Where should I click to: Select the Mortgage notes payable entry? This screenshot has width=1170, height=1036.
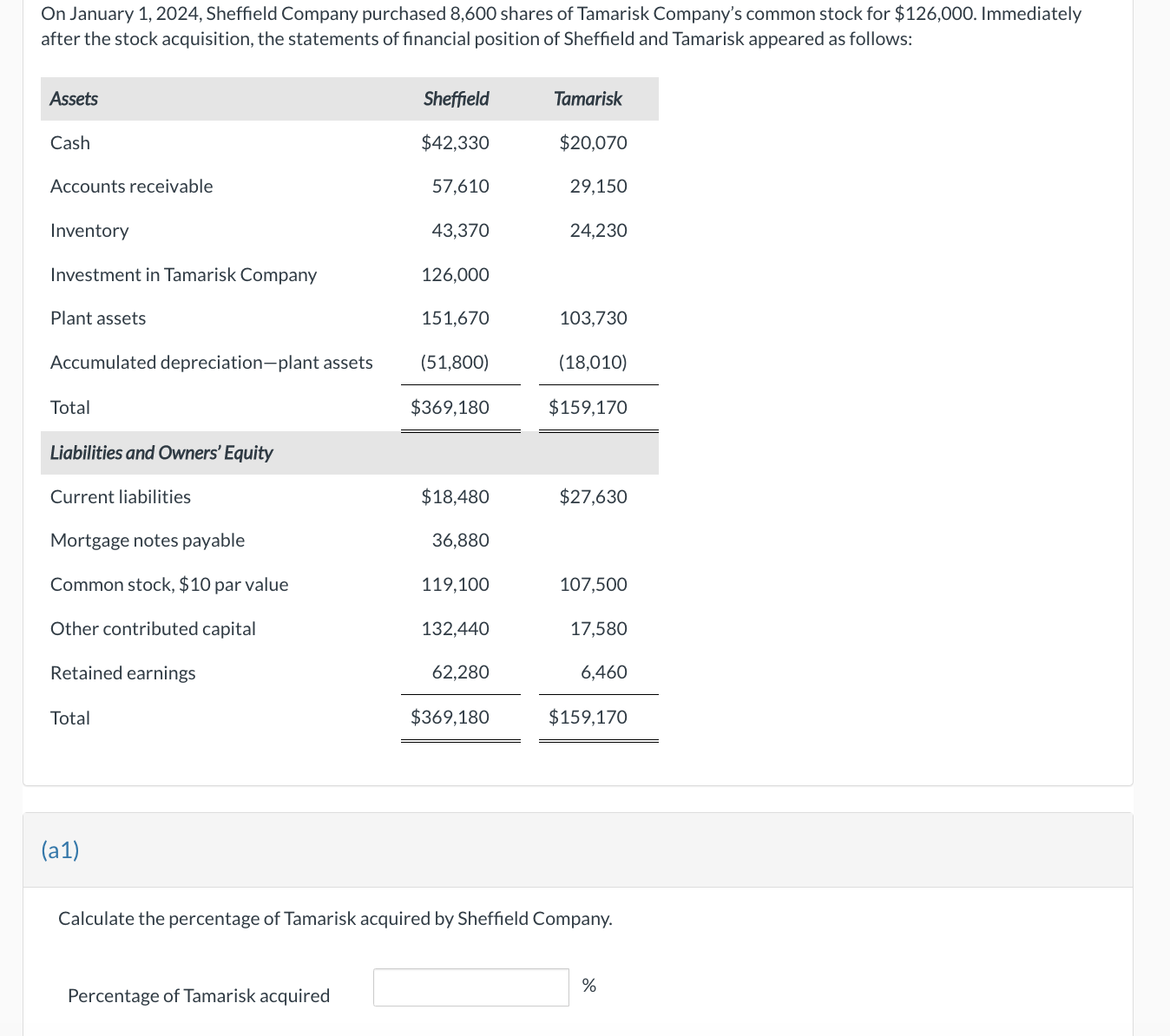(147, 540)
